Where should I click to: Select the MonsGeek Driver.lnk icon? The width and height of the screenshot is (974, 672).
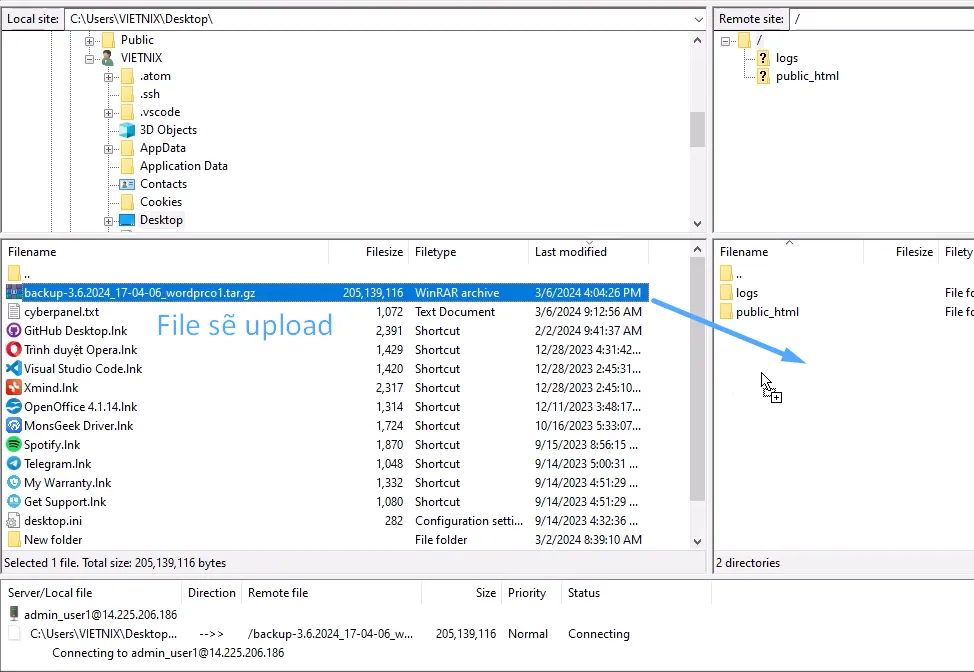coord(14,426)
